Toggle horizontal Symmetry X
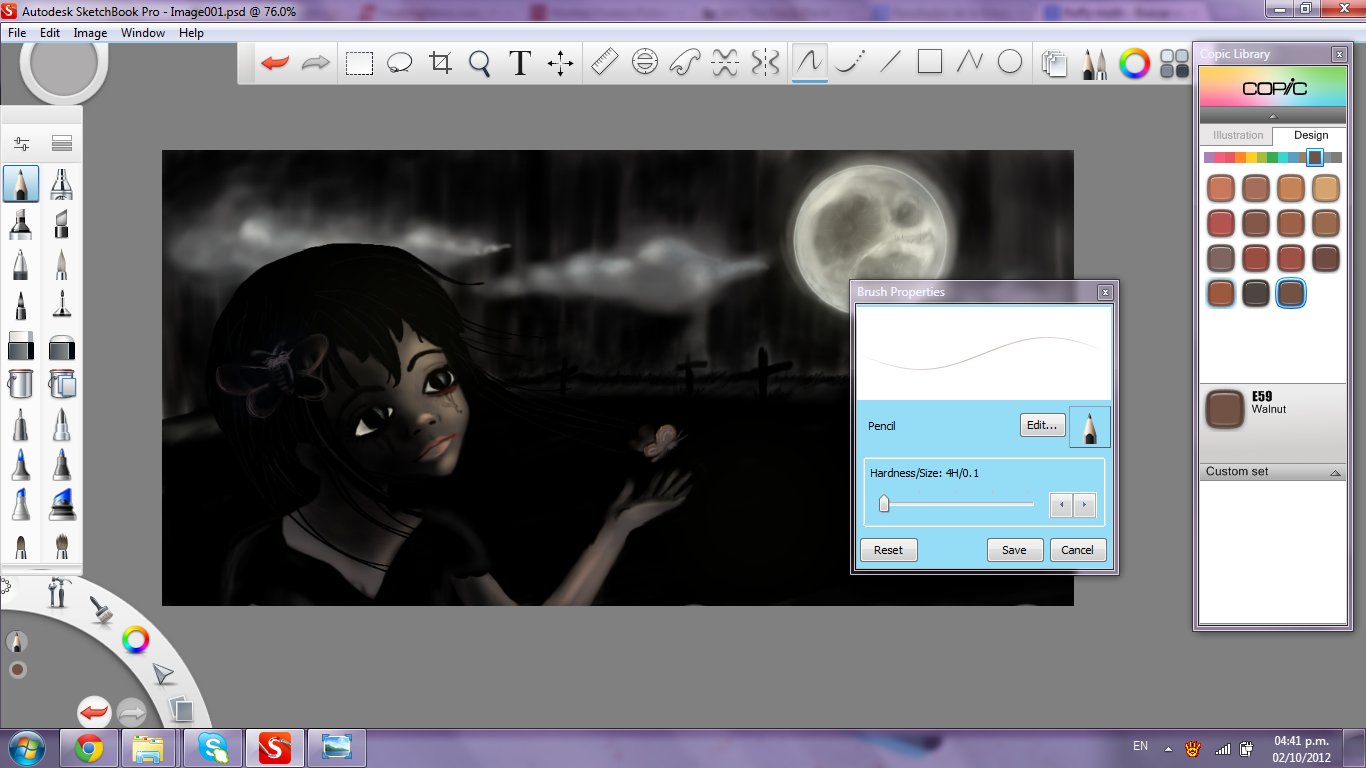Screen dimensions: 1366x768 point(725,63)
